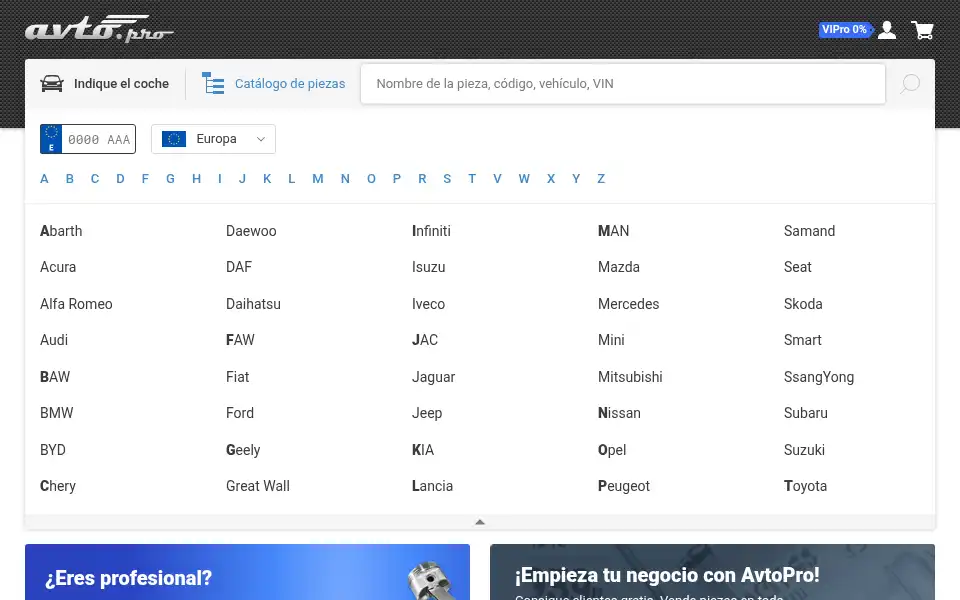Select the SsangYong brand
The height and width of the screenshot is (600, 960).
point(819,377)
